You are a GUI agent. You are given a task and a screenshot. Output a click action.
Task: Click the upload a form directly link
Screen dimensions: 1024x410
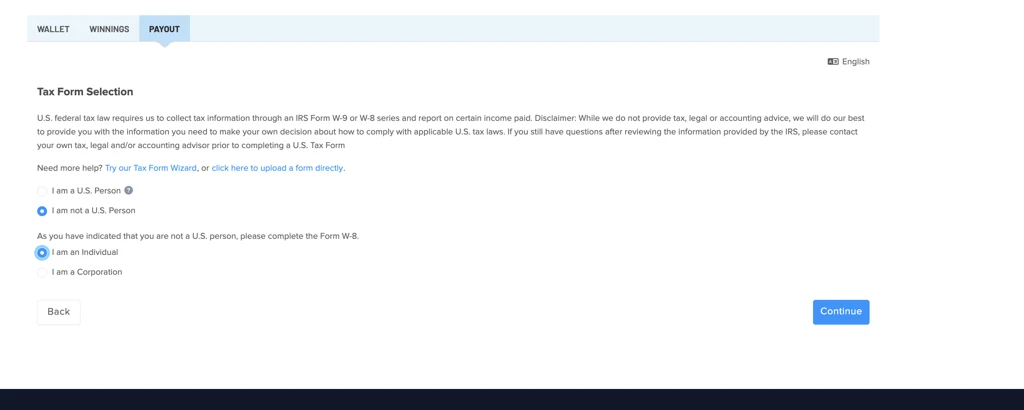coord(278,168)
